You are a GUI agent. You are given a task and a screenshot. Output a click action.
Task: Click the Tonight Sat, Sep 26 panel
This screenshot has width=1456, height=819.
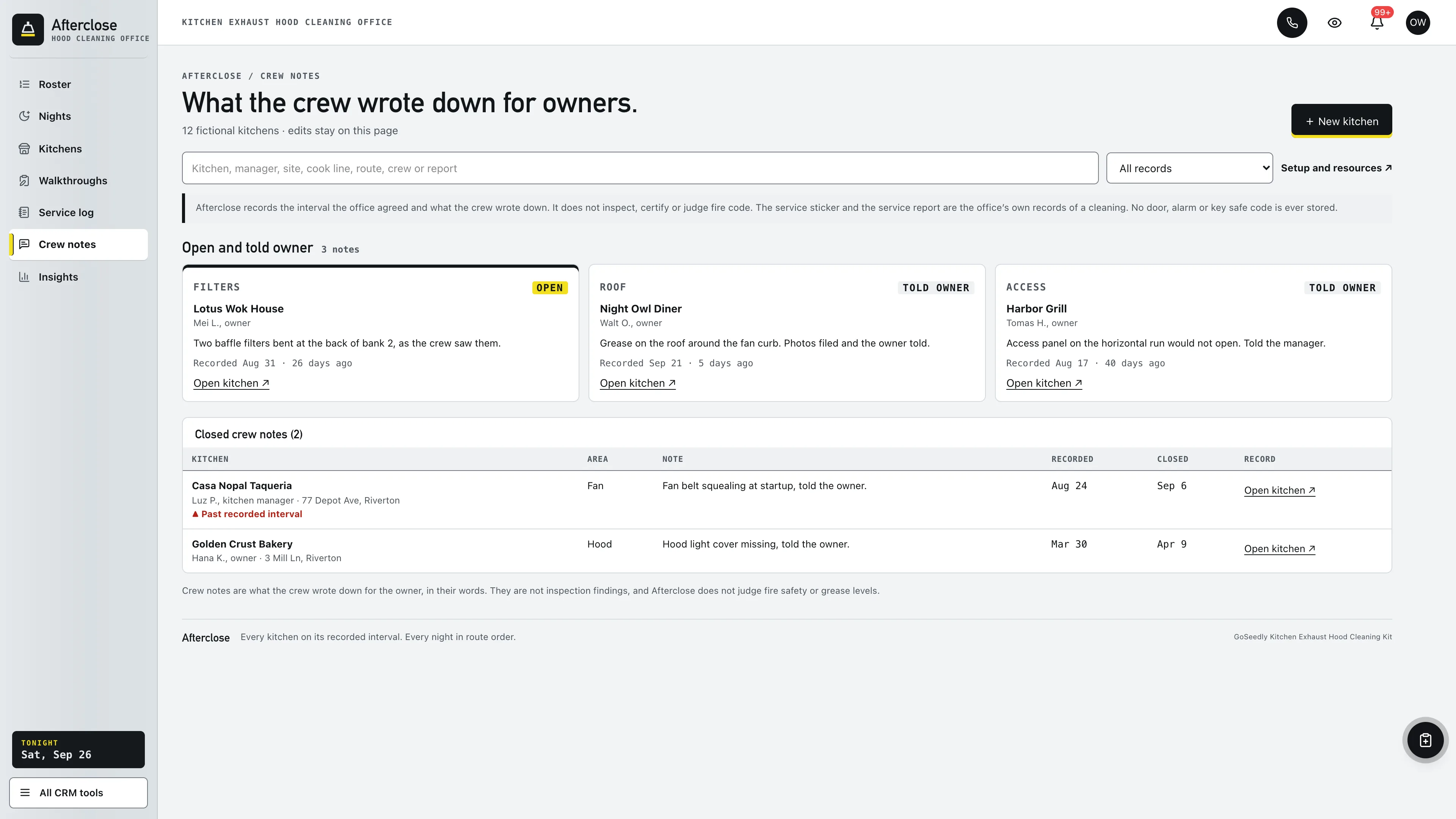[x=78, y=750]
